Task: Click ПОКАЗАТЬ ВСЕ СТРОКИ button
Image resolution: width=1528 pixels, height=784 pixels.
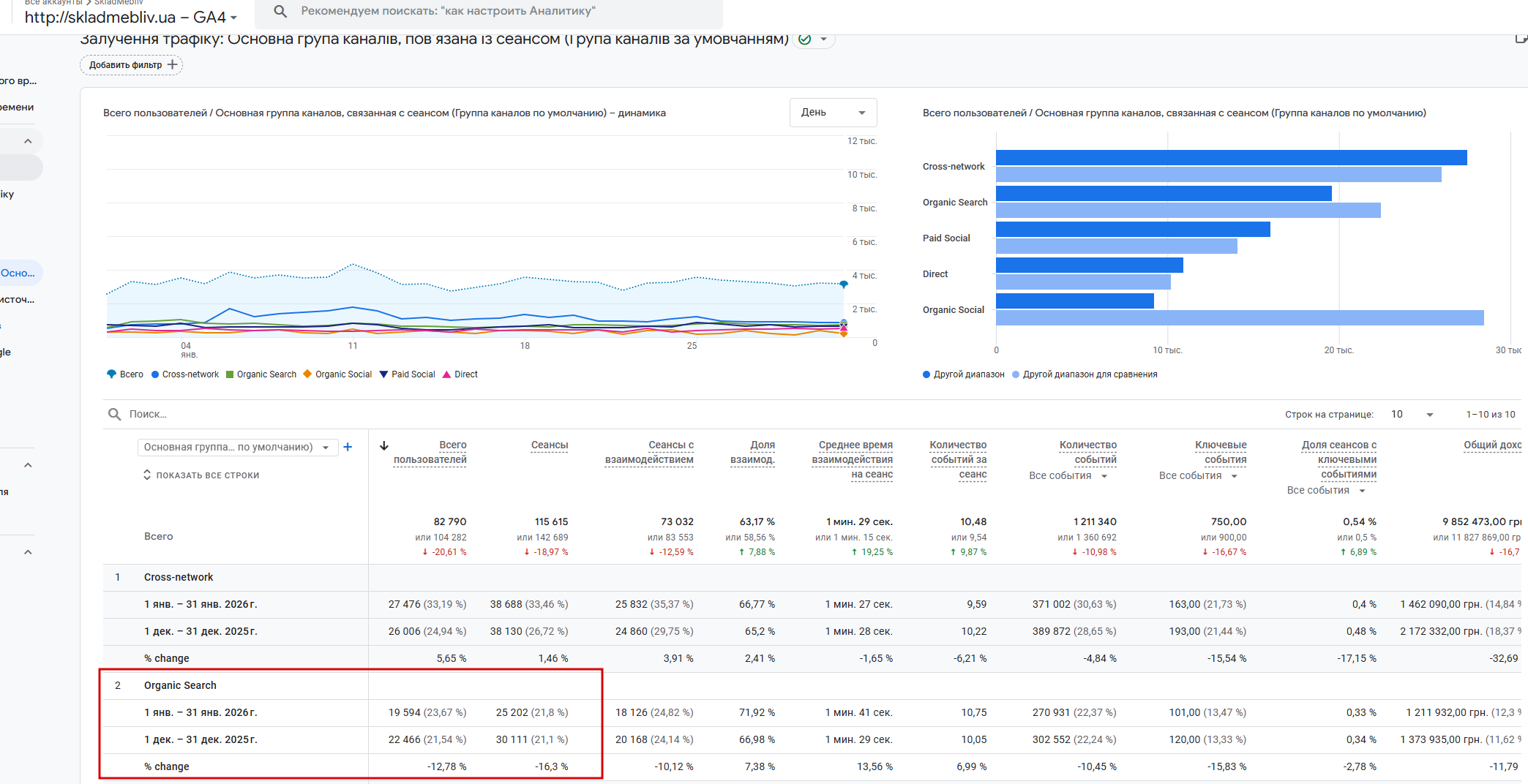Action: point(201,475)
